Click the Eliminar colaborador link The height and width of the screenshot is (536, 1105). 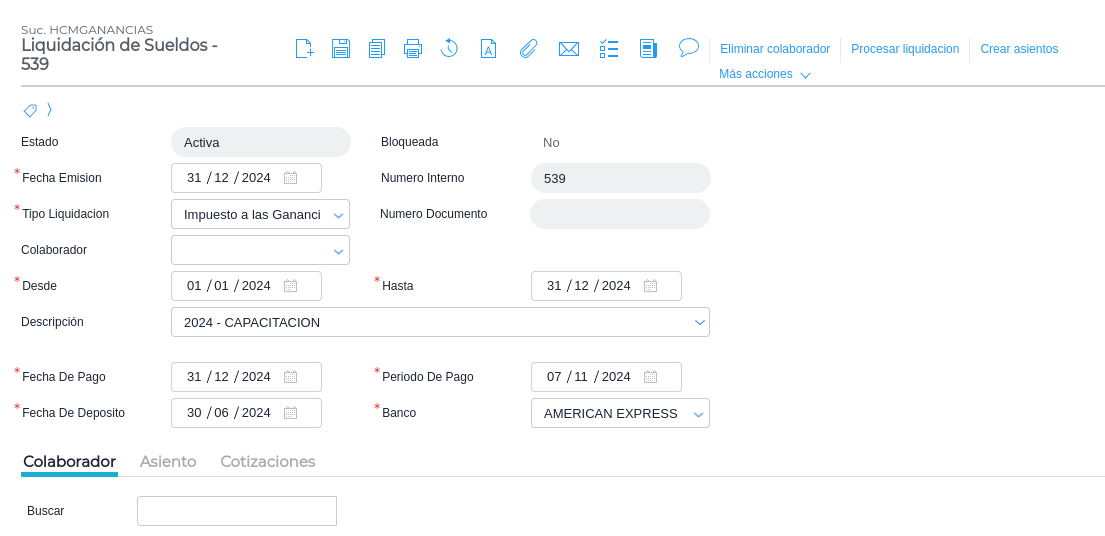tap(775, 49)
